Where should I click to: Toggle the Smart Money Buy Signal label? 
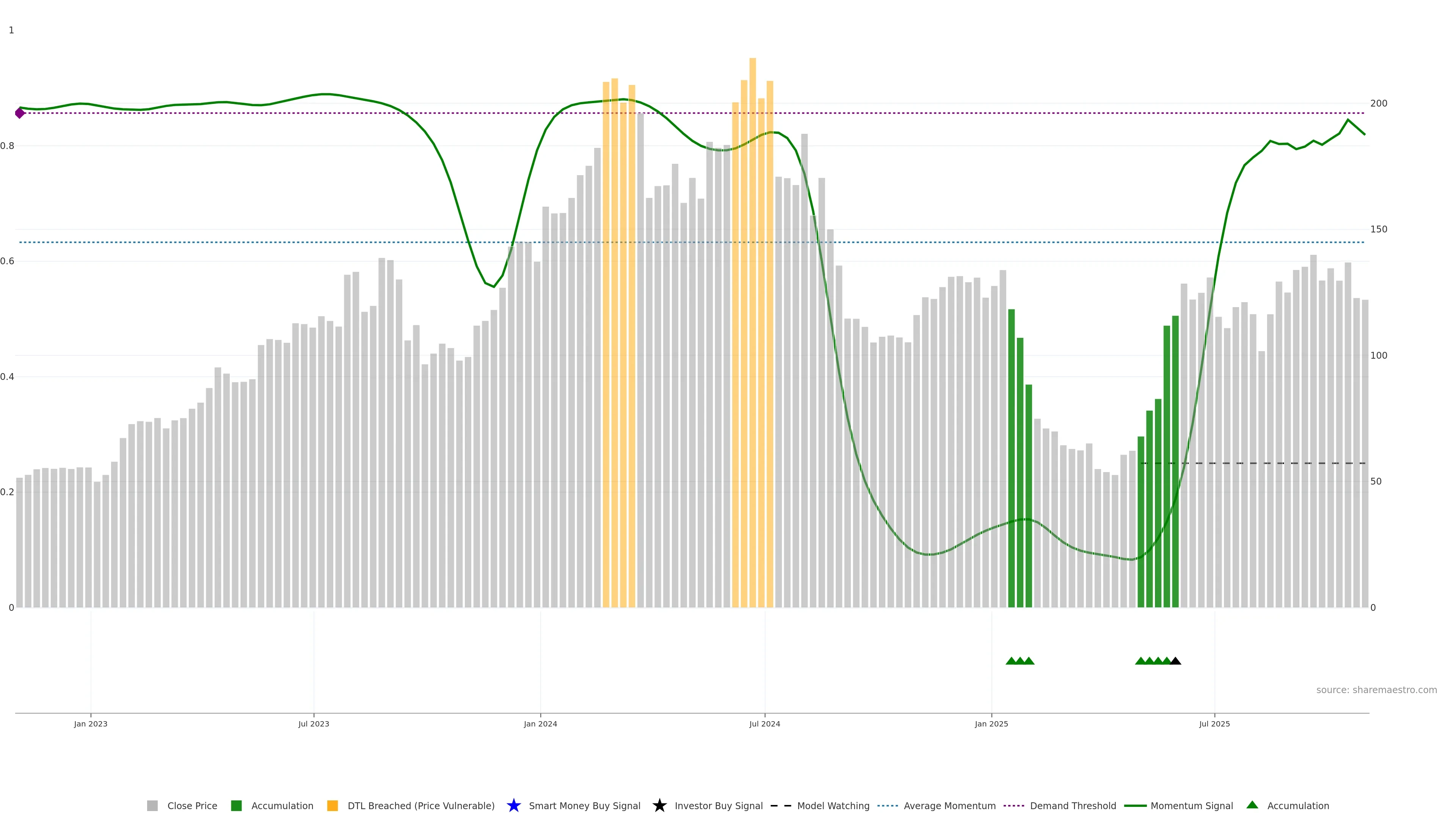(x=584, y=805)
